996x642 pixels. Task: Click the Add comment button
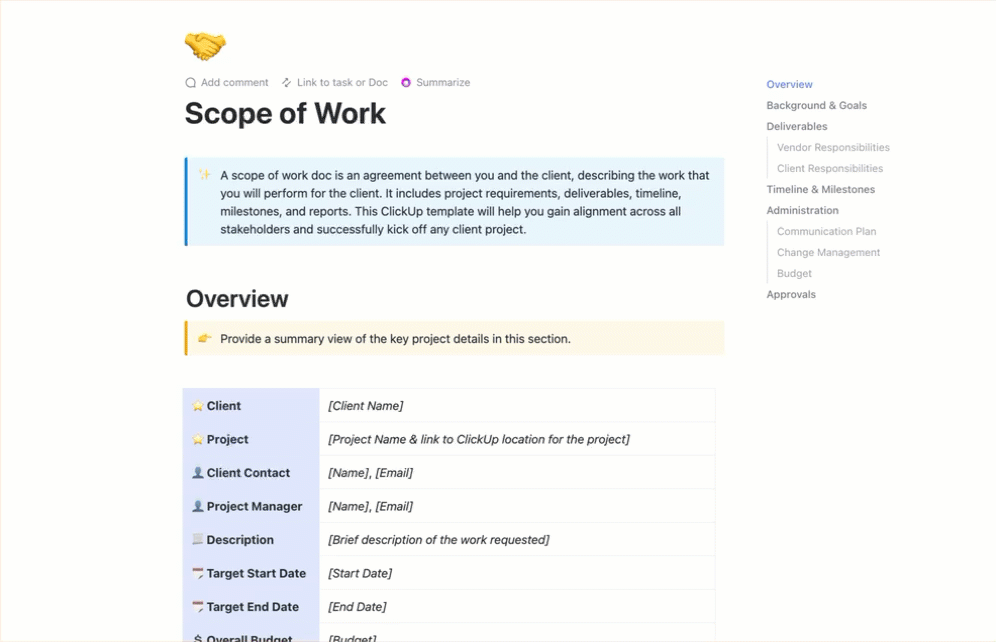click(234, 83)
